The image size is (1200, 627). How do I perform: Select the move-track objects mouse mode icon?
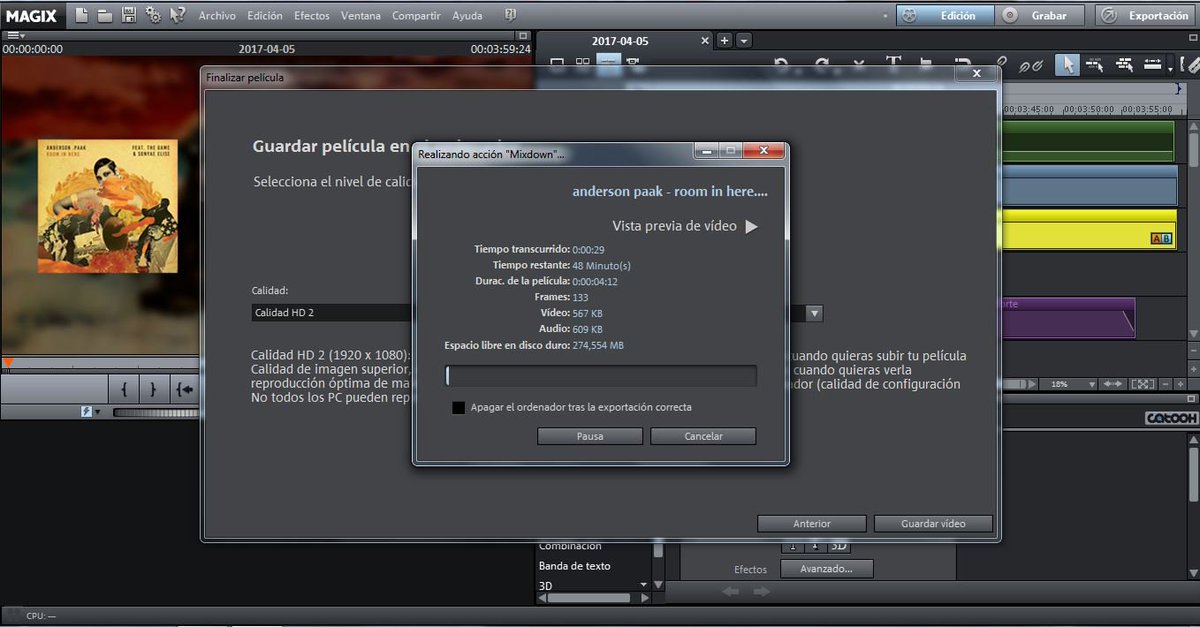(x=1124, y=64)
